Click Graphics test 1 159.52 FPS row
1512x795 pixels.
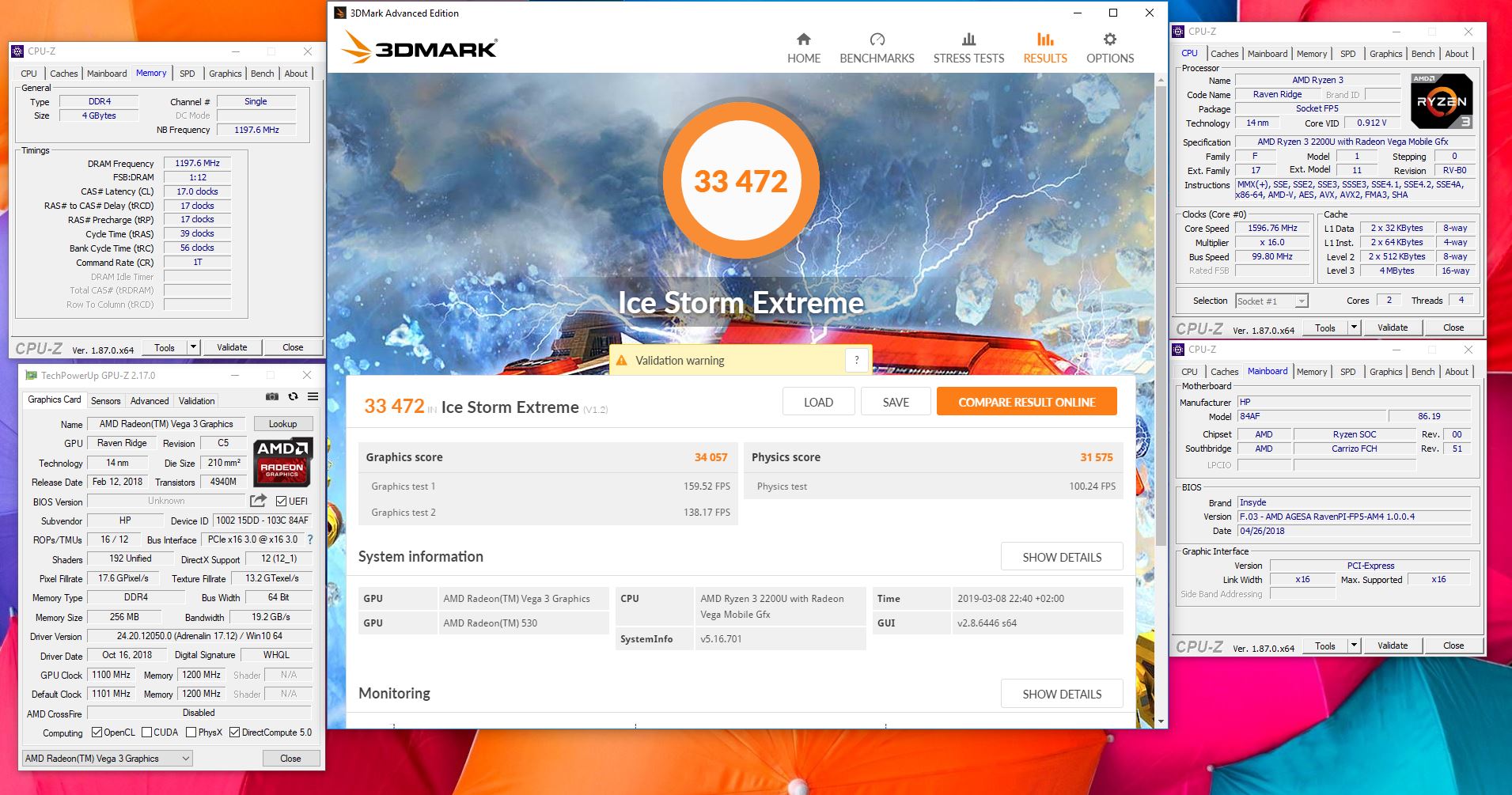548,486
